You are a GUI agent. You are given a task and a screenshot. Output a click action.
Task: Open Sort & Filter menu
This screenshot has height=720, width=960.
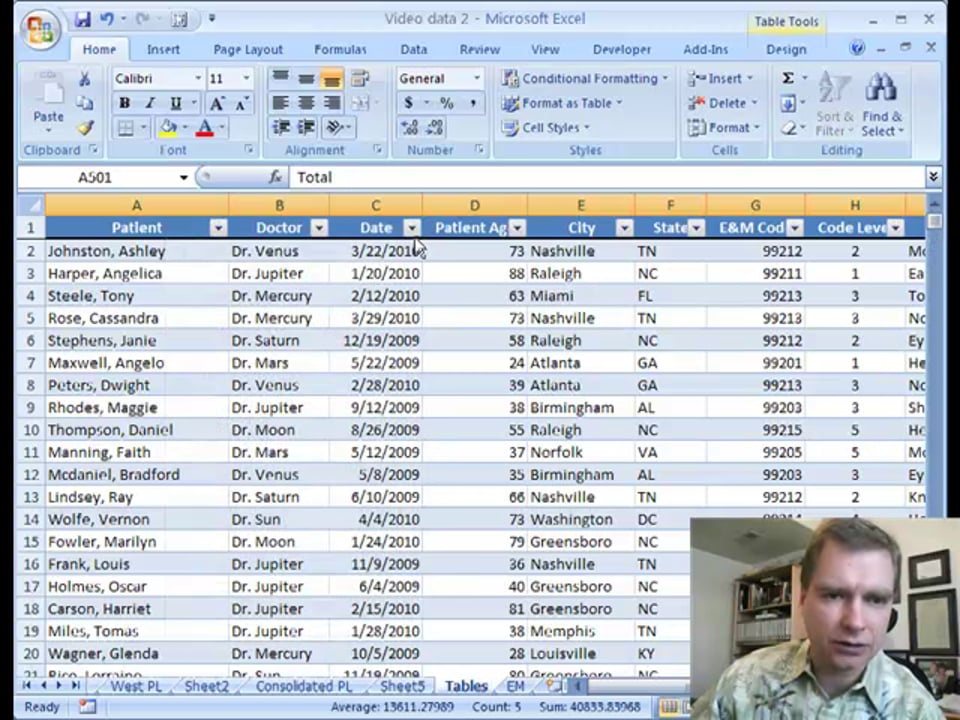(x=834, y=104)
